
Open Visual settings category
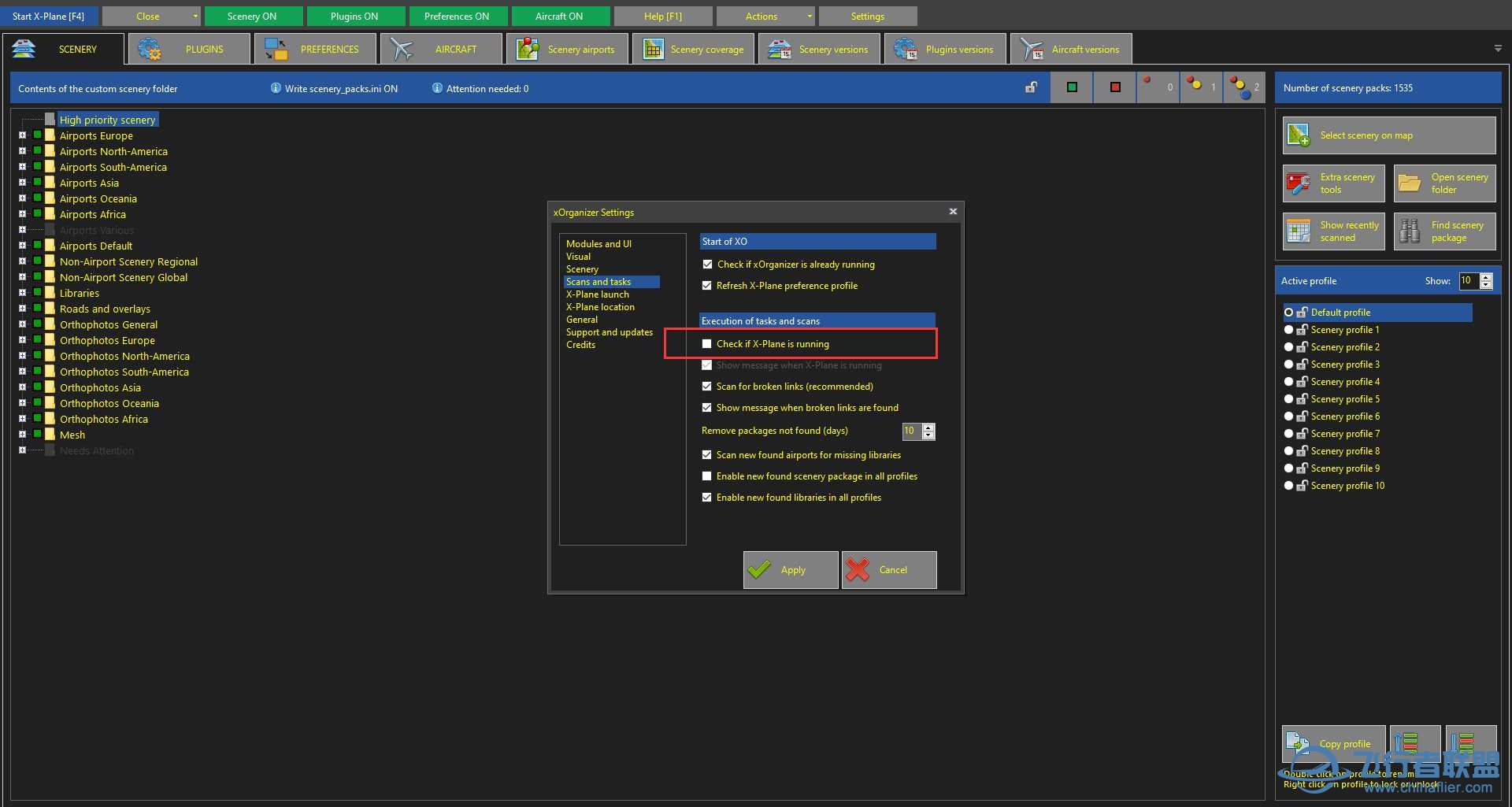tap(578, 257)
